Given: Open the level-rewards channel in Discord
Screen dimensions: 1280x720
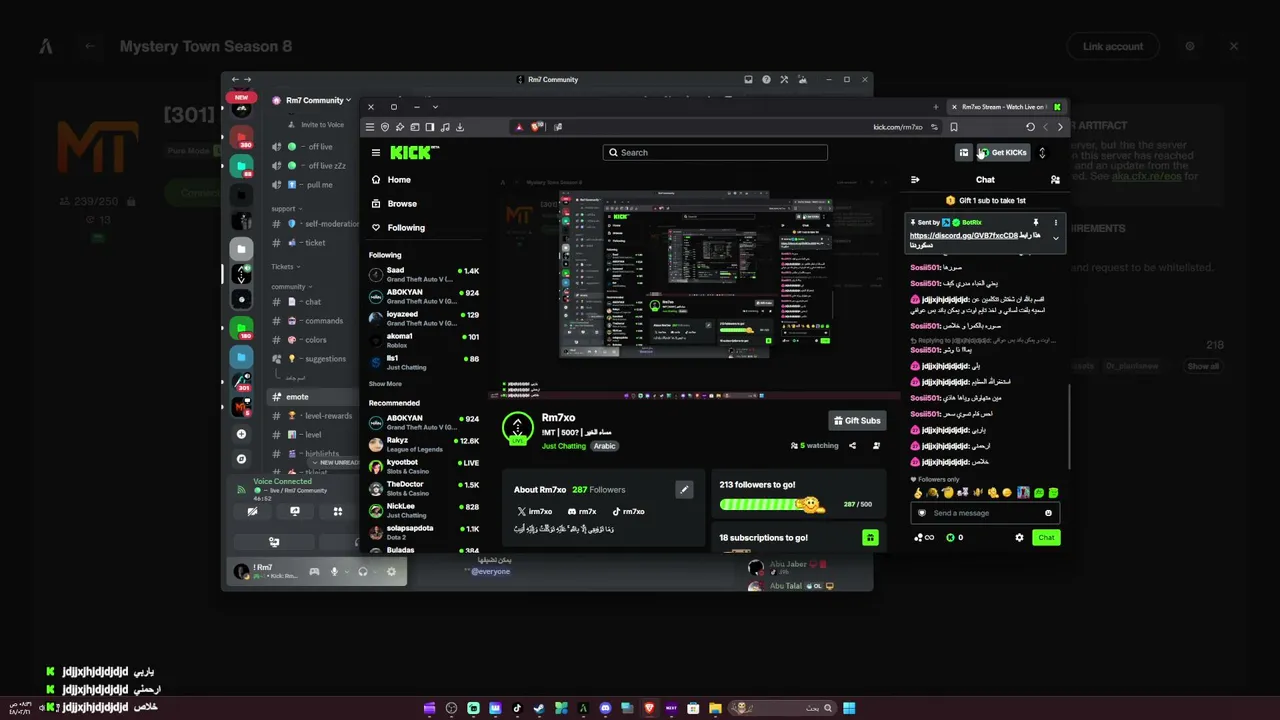Looking at the screenshot, I should tap(312, 416).
